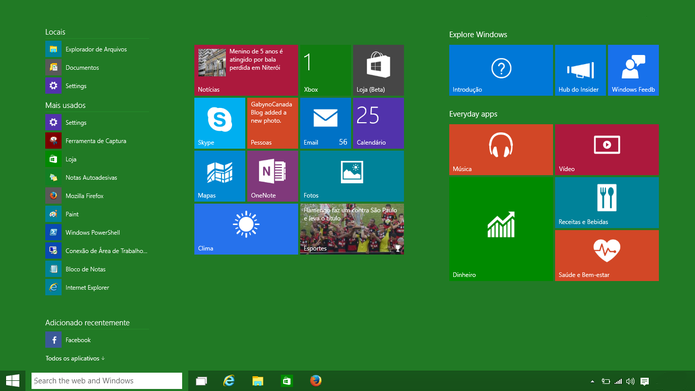The width and height of the screenshot is (695, 391).
Task: Launch the Mapas tile
Action: (219, 176)
